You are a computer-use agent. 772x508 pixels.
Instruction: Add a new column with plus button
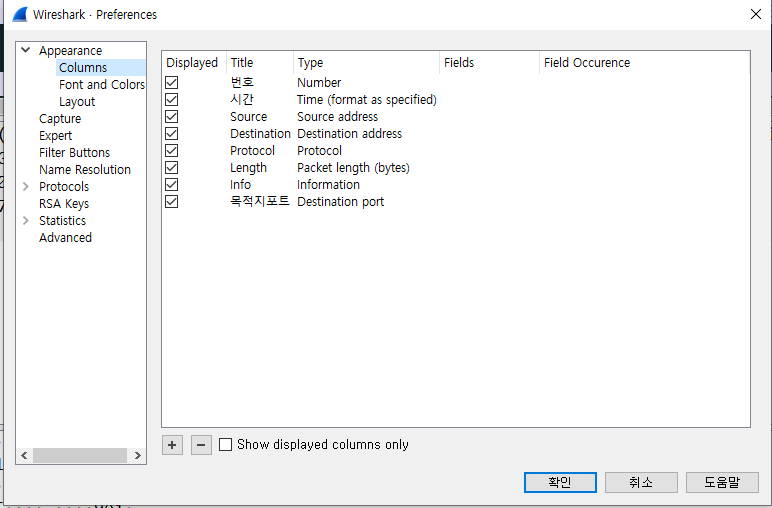pyautogui.click(x=172, y=445)
